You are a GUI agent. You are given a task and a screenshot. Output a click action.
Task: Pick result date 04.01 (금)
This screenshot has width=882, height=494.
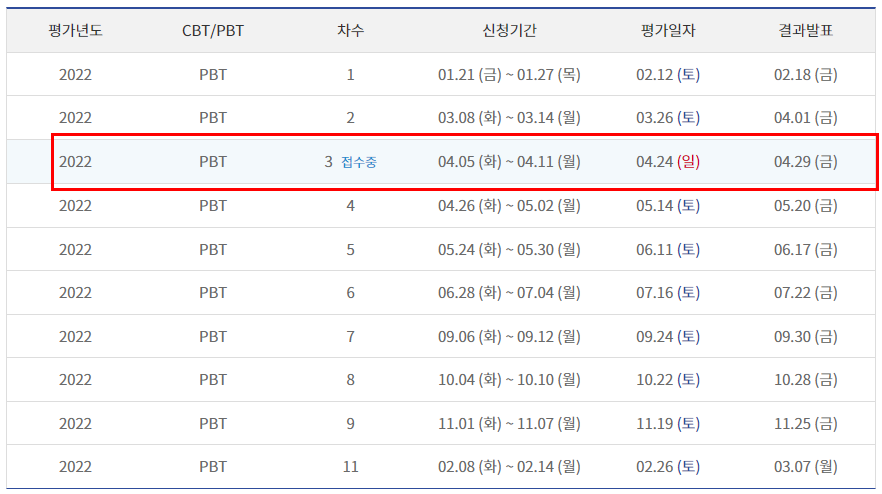click(806, 118)
